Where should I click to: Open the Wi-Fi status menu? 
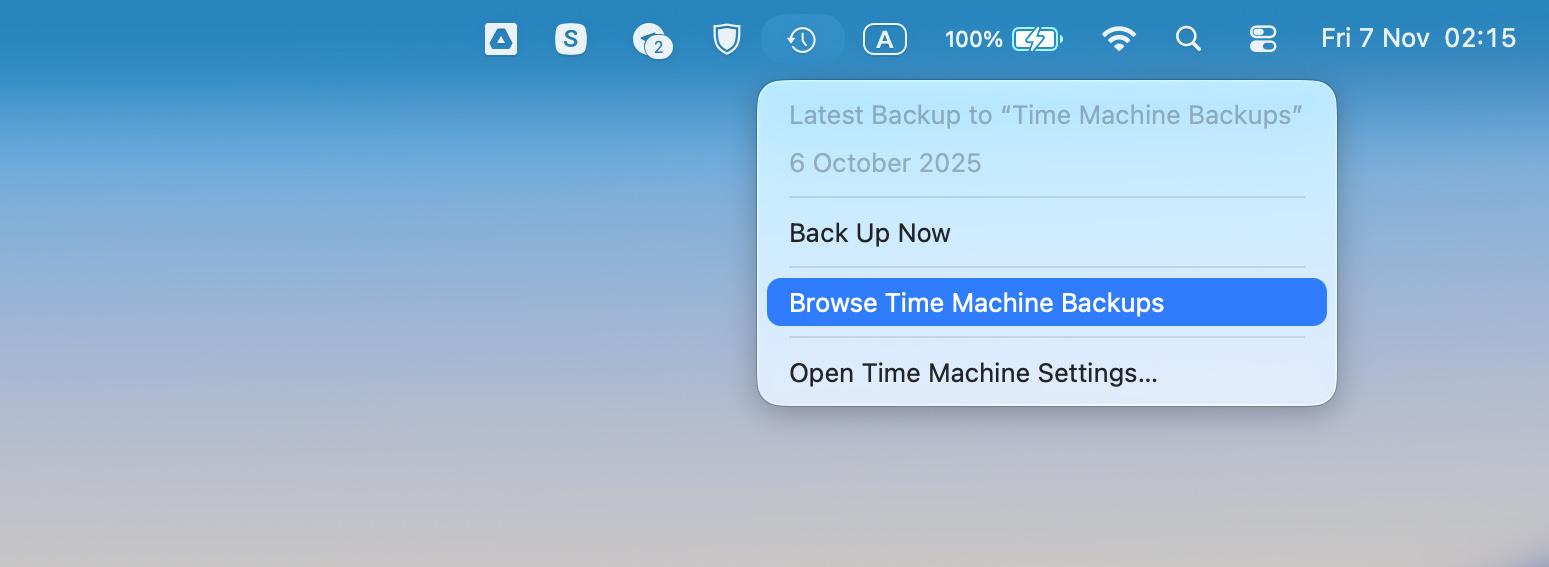pyautogui.click(x=1119, y=39)
